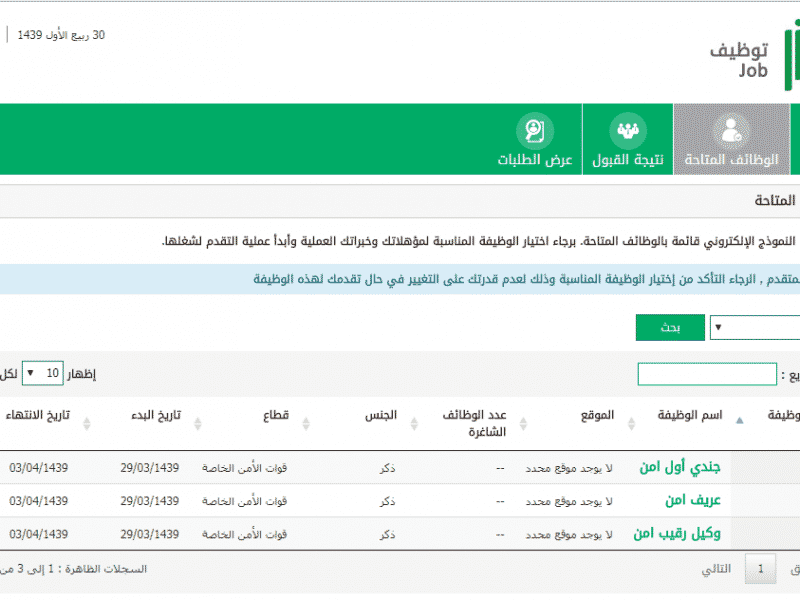Focus the table quick-search input field
The height and width of the screenshot is (600, 800).
pos(707,374)
